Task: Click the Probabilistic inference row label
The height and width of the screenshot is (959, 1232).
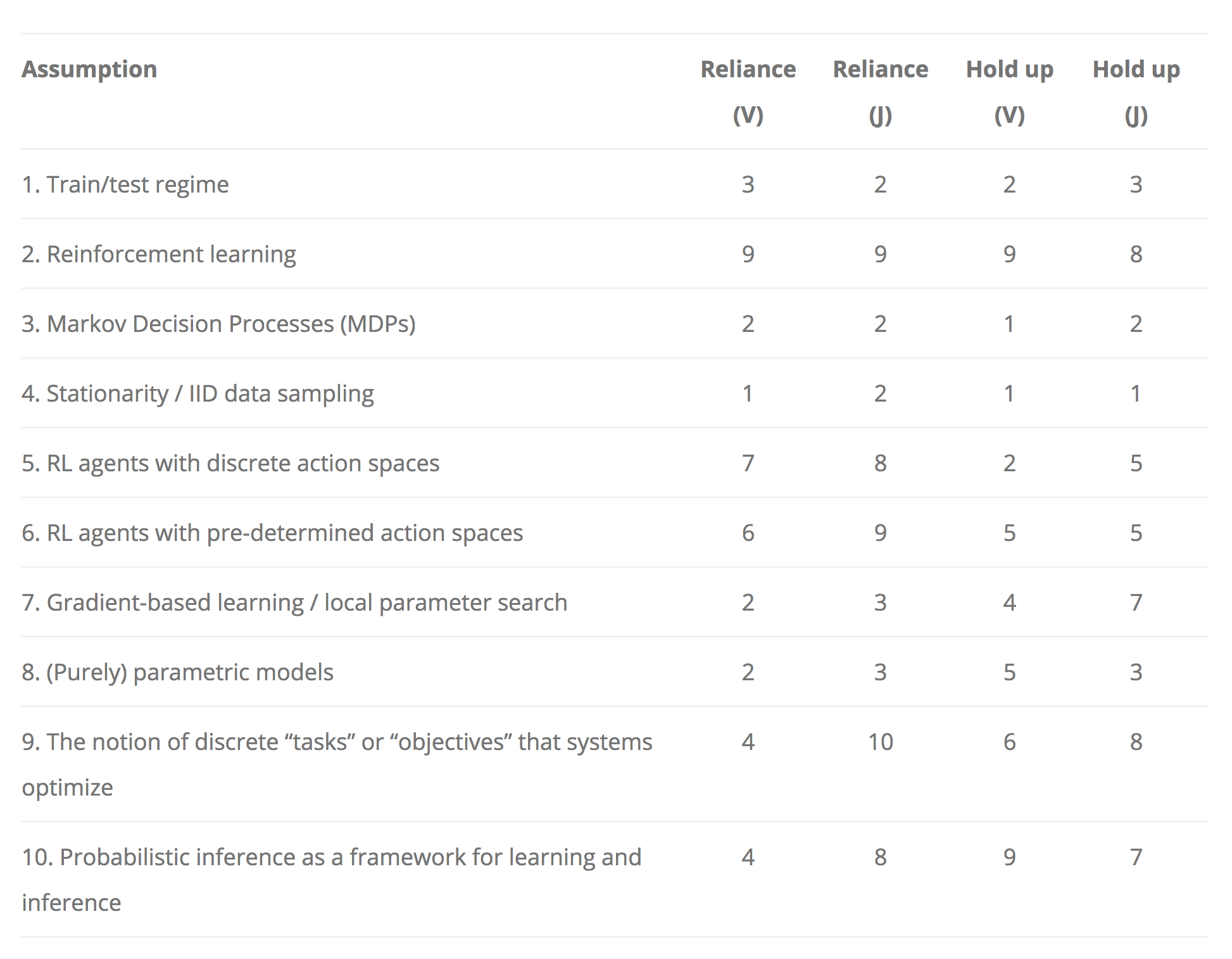Action: tap(331, 857)
